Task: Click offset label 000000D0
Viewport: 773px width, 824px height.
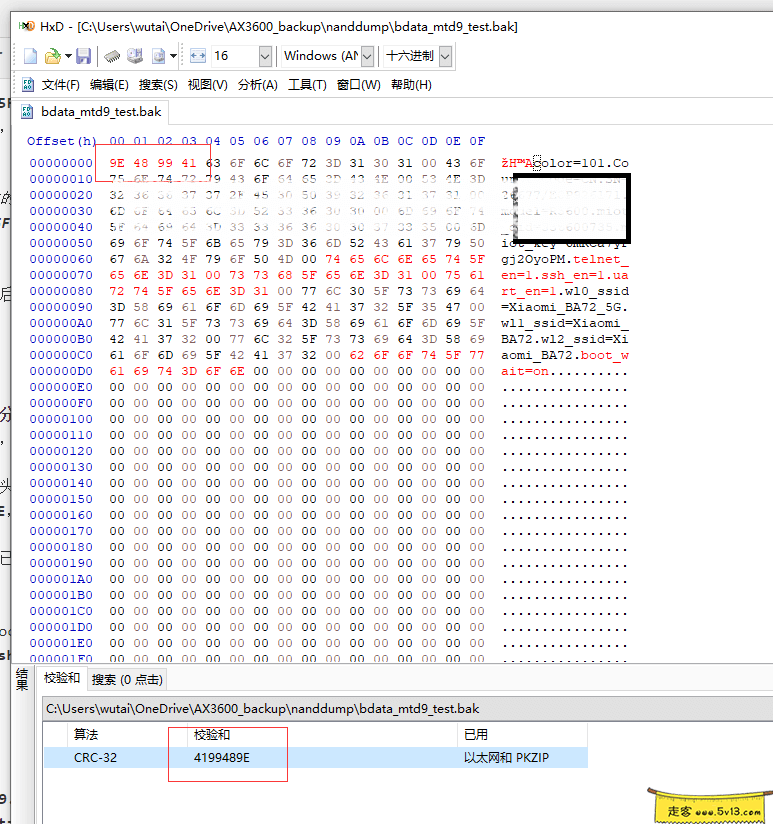Action: [61, 371]
